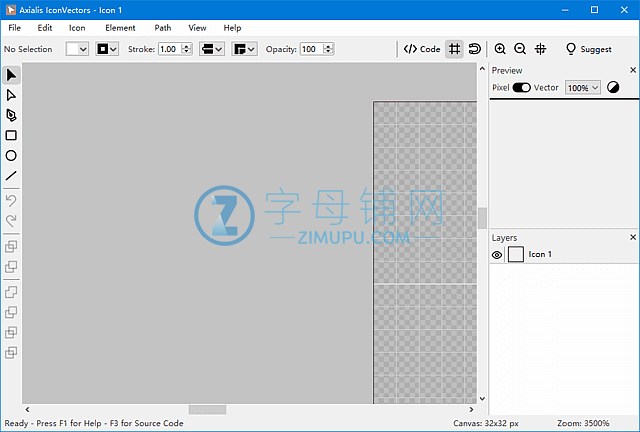Click the Opacity value field
This screenshot has height=432, width=640.
315,49
